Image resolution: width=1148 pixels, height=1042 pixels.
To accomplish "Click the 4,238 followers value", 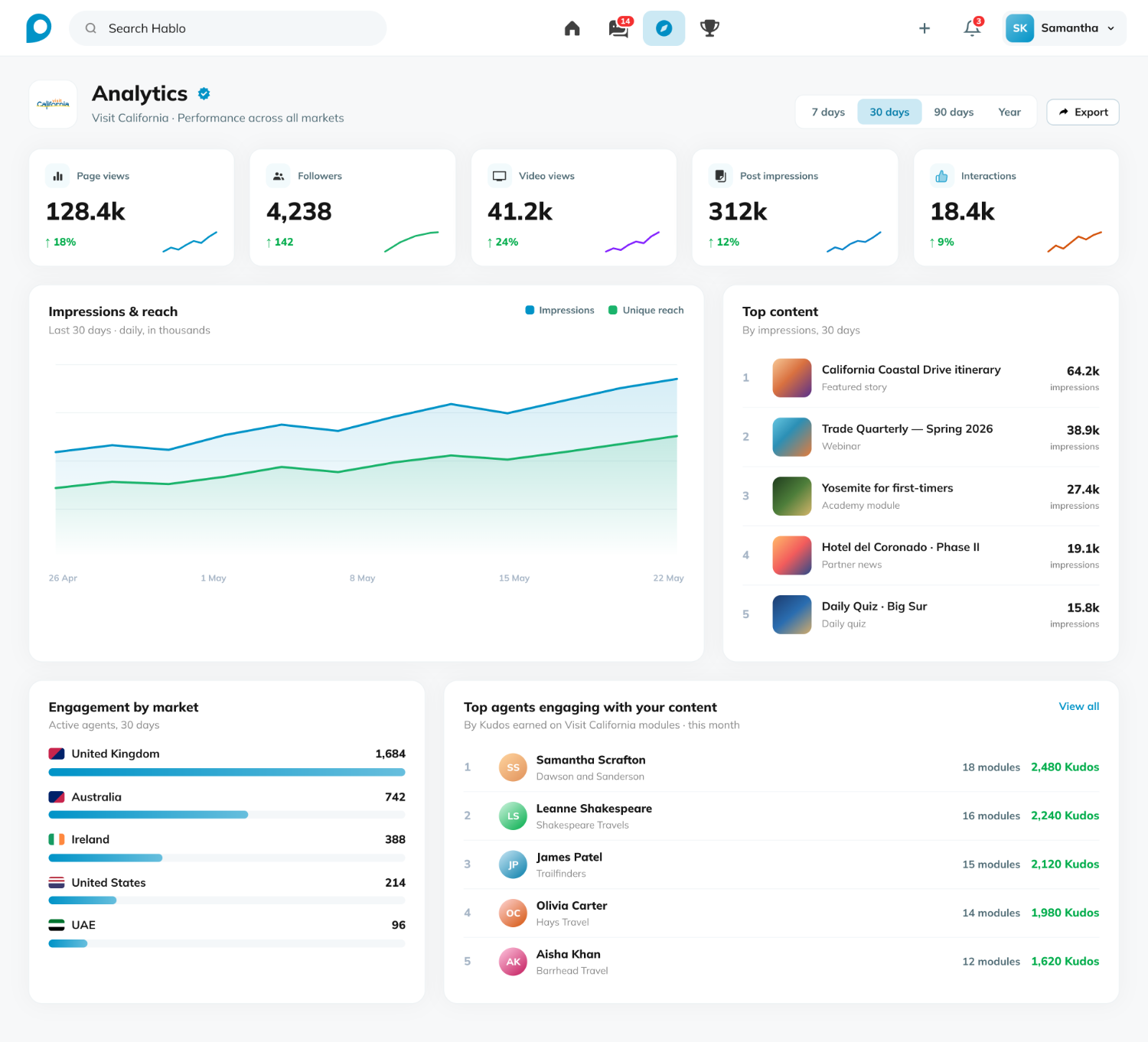I will pyautogui.click(x=299, y=212).
